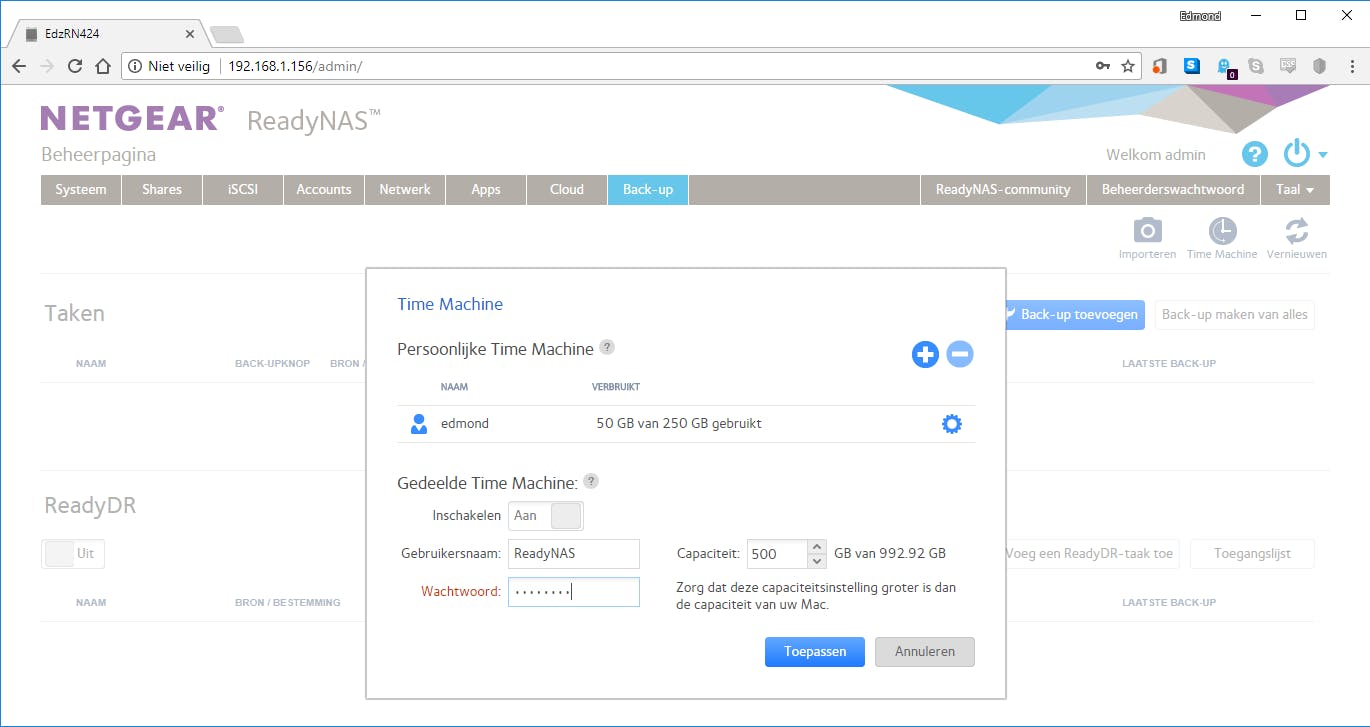Image resolution: width=1370 pixels, height=727 pixels.
Task: Click Back-up maken van alles
Action: tap(1235, 314)
